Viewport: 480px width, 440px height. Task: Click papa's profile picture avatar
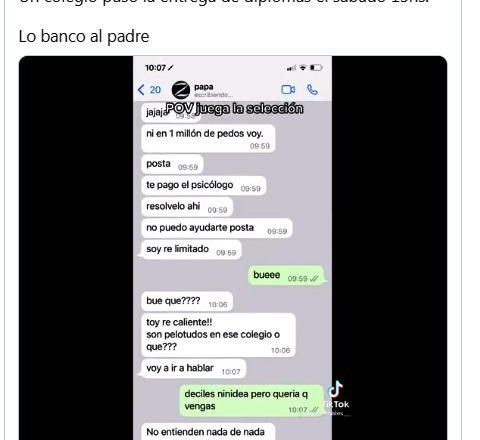pos(181,90)
